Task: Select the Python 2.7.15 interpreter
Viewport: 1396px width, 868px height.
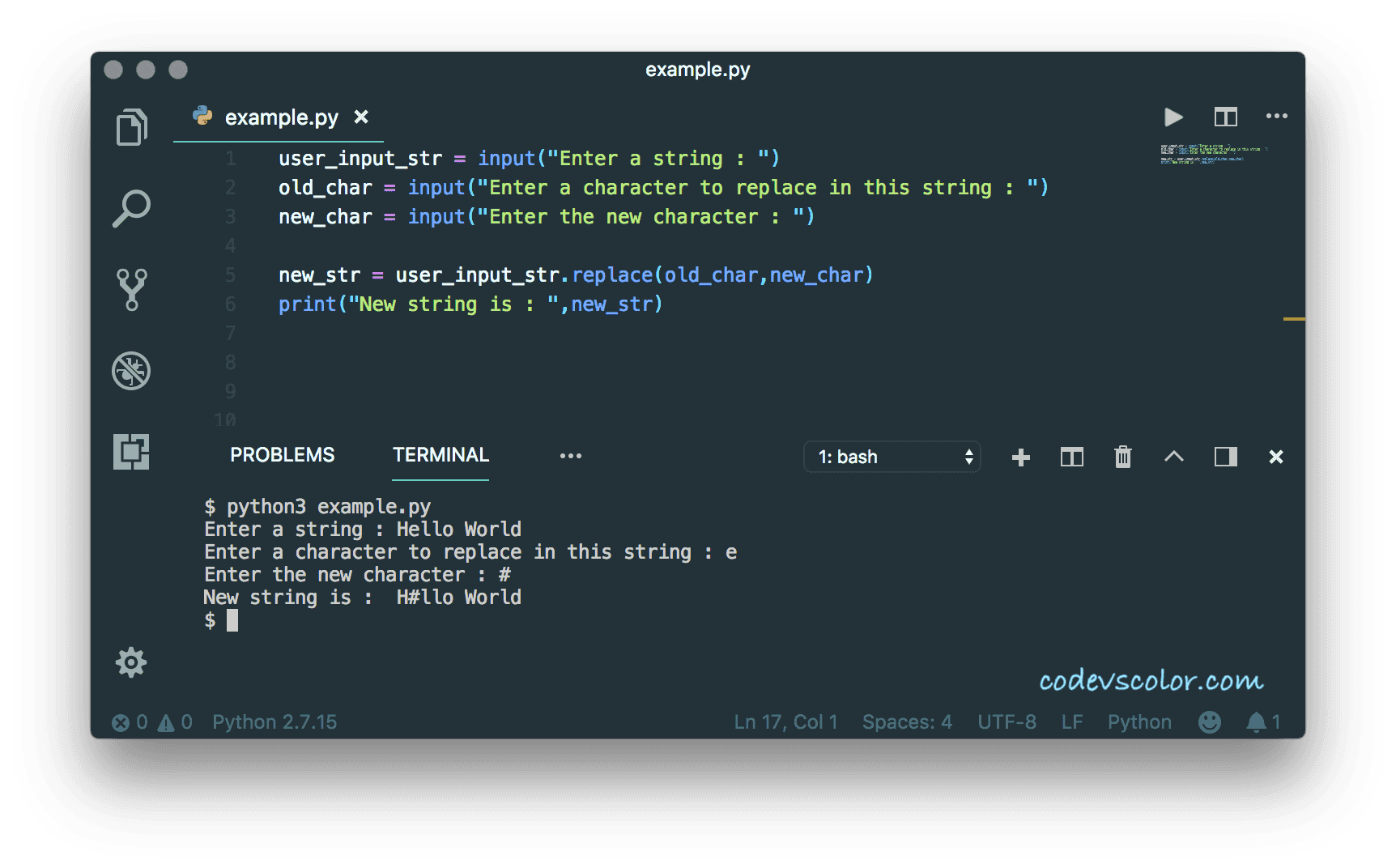Action: tap(275, 722)
